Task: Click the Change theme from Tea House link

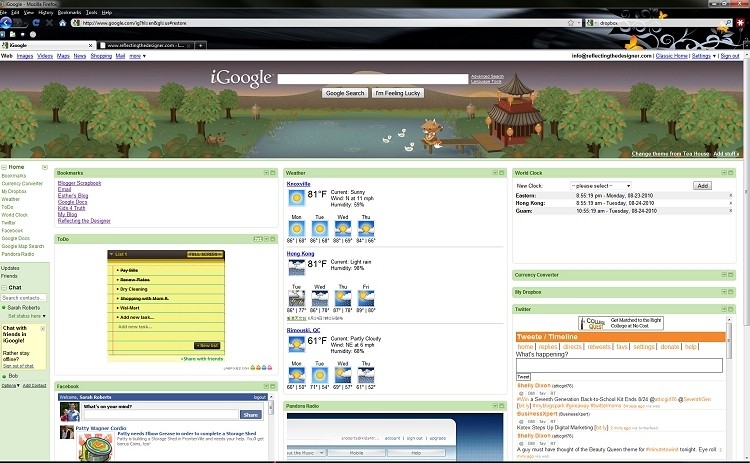Action: click(x=670, y=154)
